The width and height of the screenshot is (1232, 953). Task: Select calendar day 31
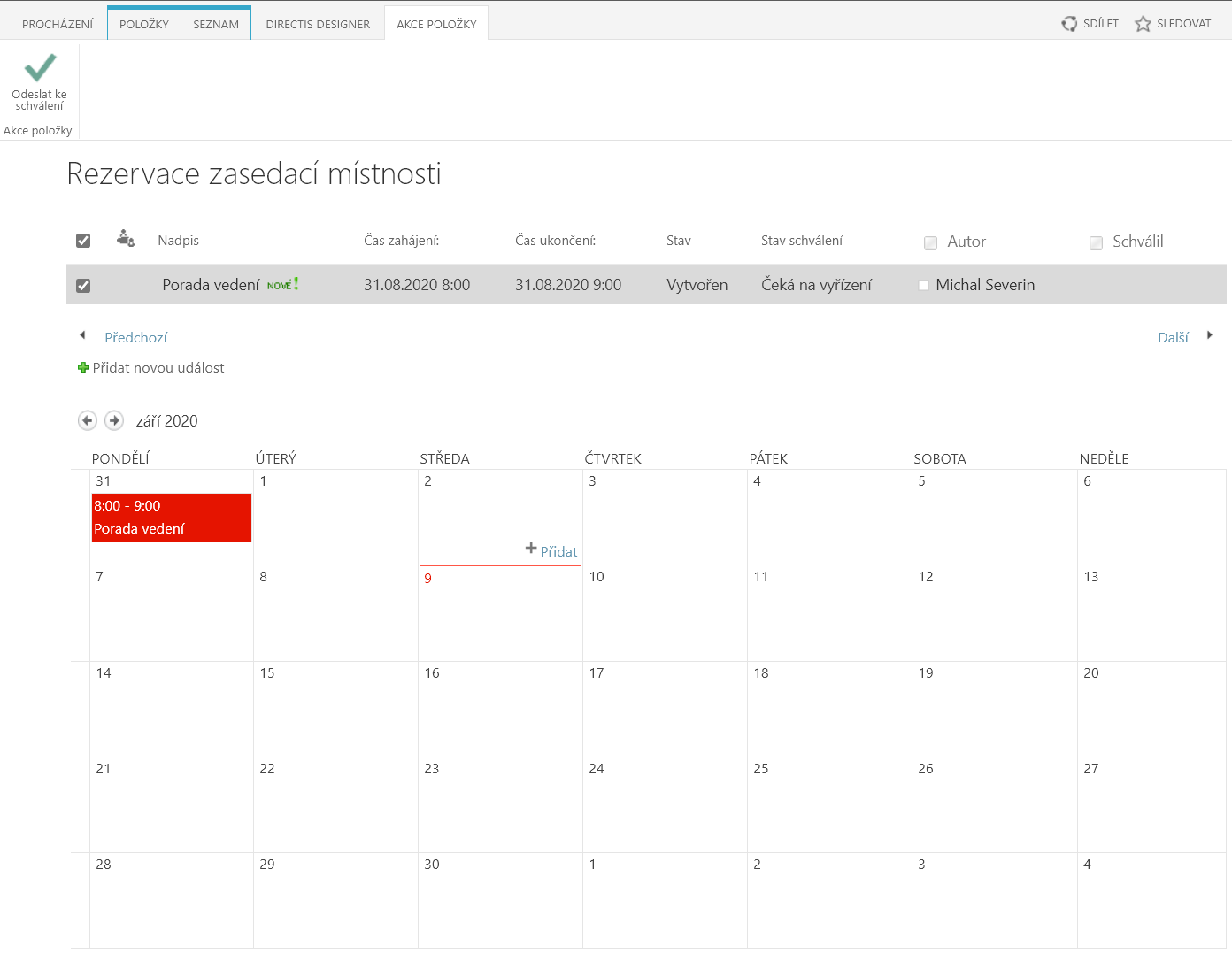104,481
